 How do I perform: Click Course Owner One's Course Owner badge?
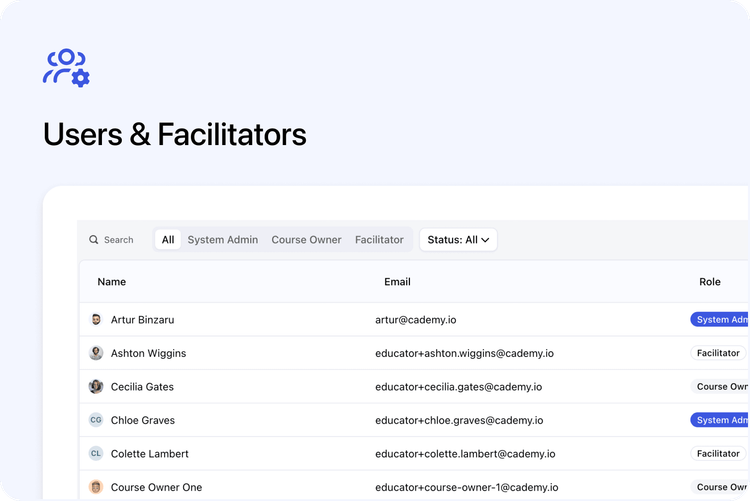pyautogui.click(x=719, y=487)
